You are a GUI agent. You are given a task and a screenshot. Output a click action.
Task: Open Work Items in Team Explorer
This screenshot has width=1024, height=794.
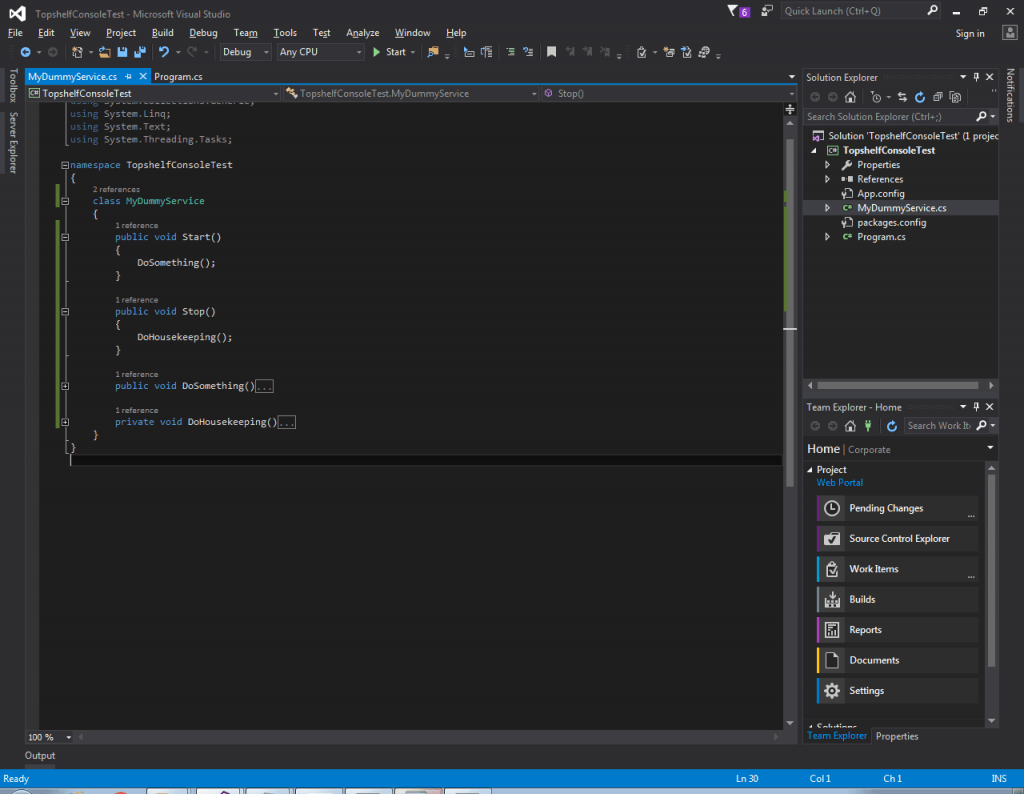pyautogui.click(x=897, y=569)
